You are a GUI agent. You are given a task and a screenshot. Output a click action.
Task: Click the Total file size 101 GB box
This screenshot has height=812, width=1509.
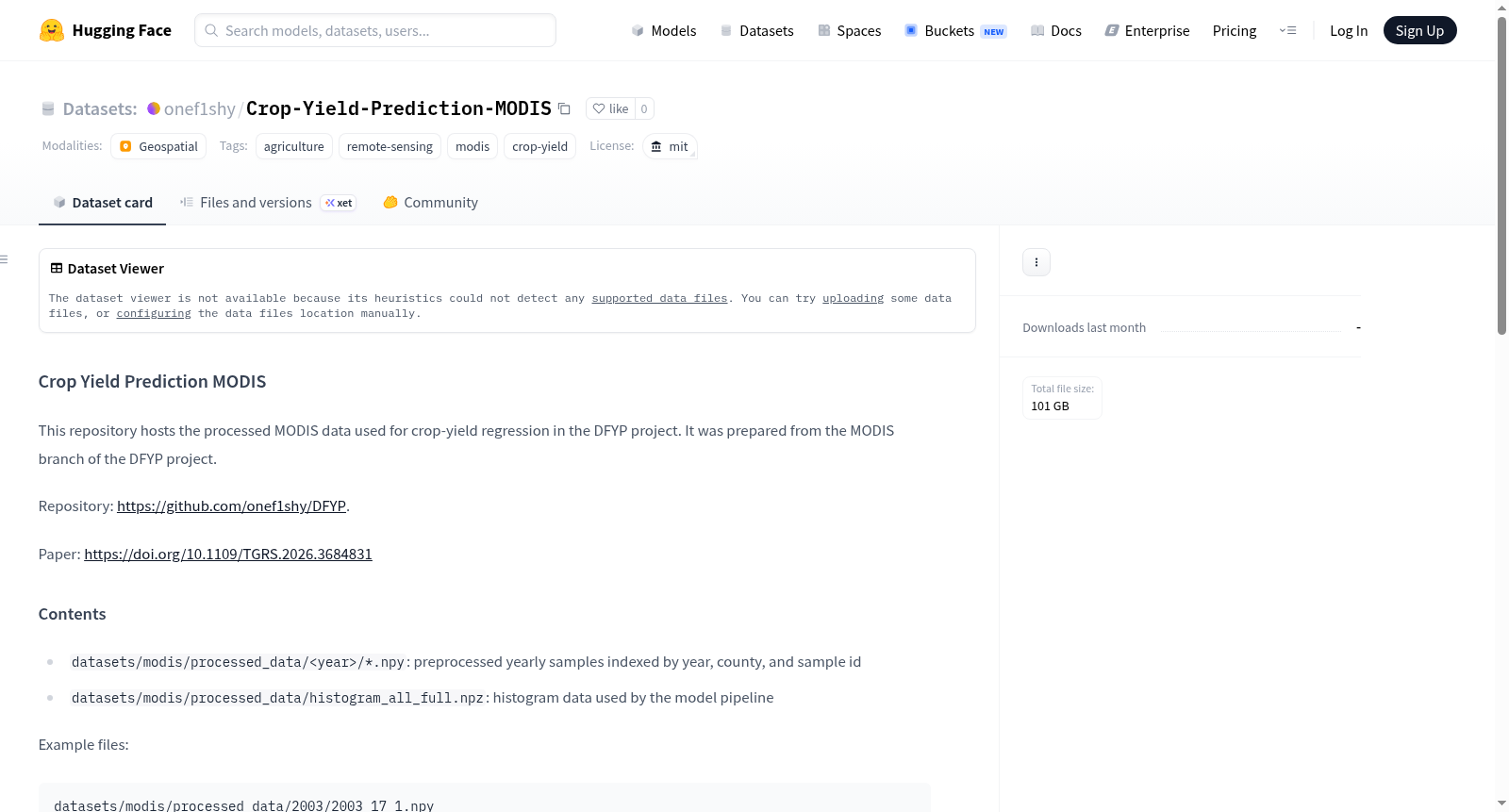point(1062,398)
